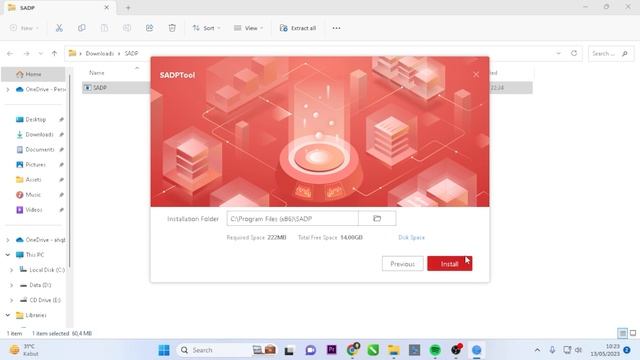The height and width of the screenshot is (360, 640).
Task: Open address bar history dropdown
Action: click(x=558, y=53)
